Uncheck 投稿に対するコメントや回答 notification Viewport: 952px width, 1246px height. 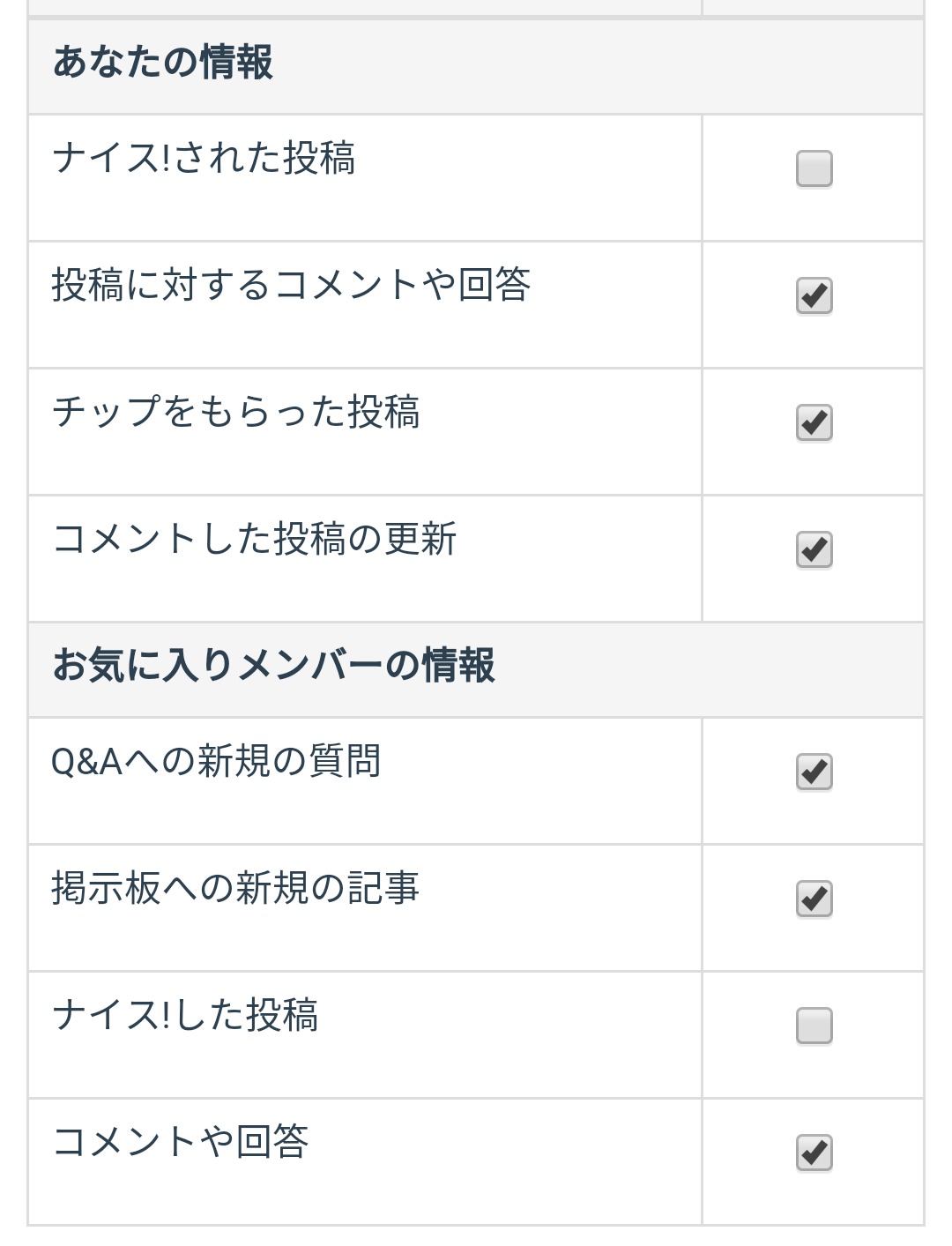point(814,295)
